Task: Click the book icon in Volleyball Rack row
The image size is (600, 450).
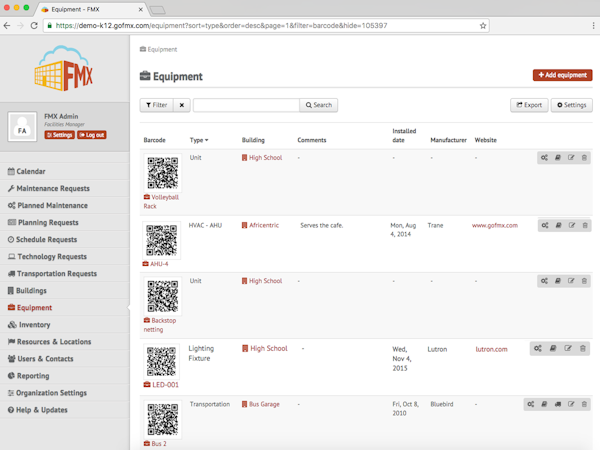Action: point(558,158)
